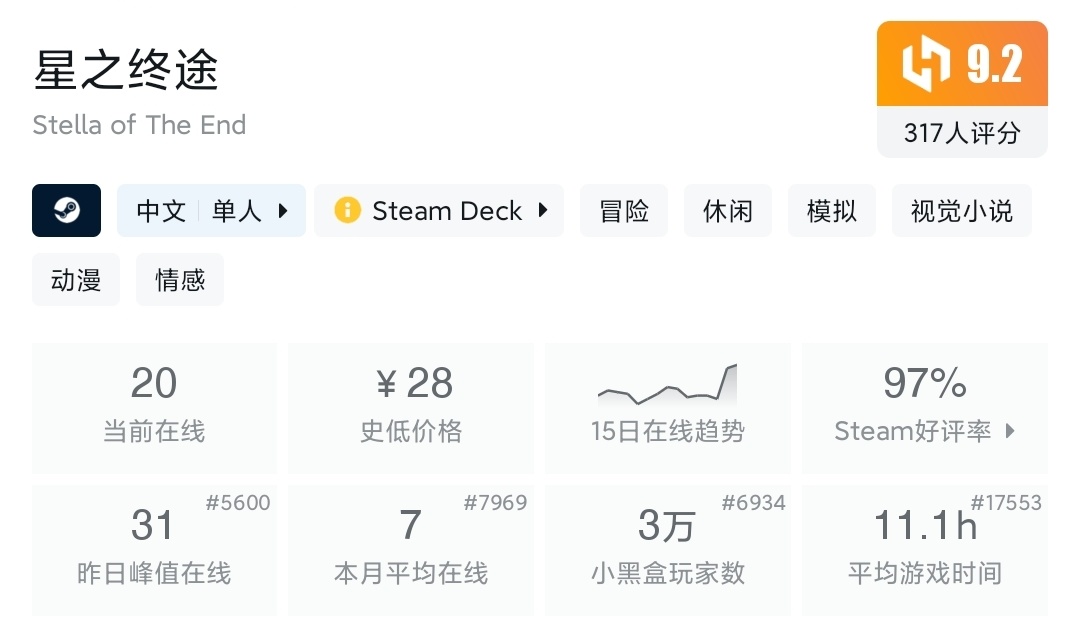Open the Steam好评率 details arrow
Viewport: 1080px width, 628px height.
tap(1010, 431)
